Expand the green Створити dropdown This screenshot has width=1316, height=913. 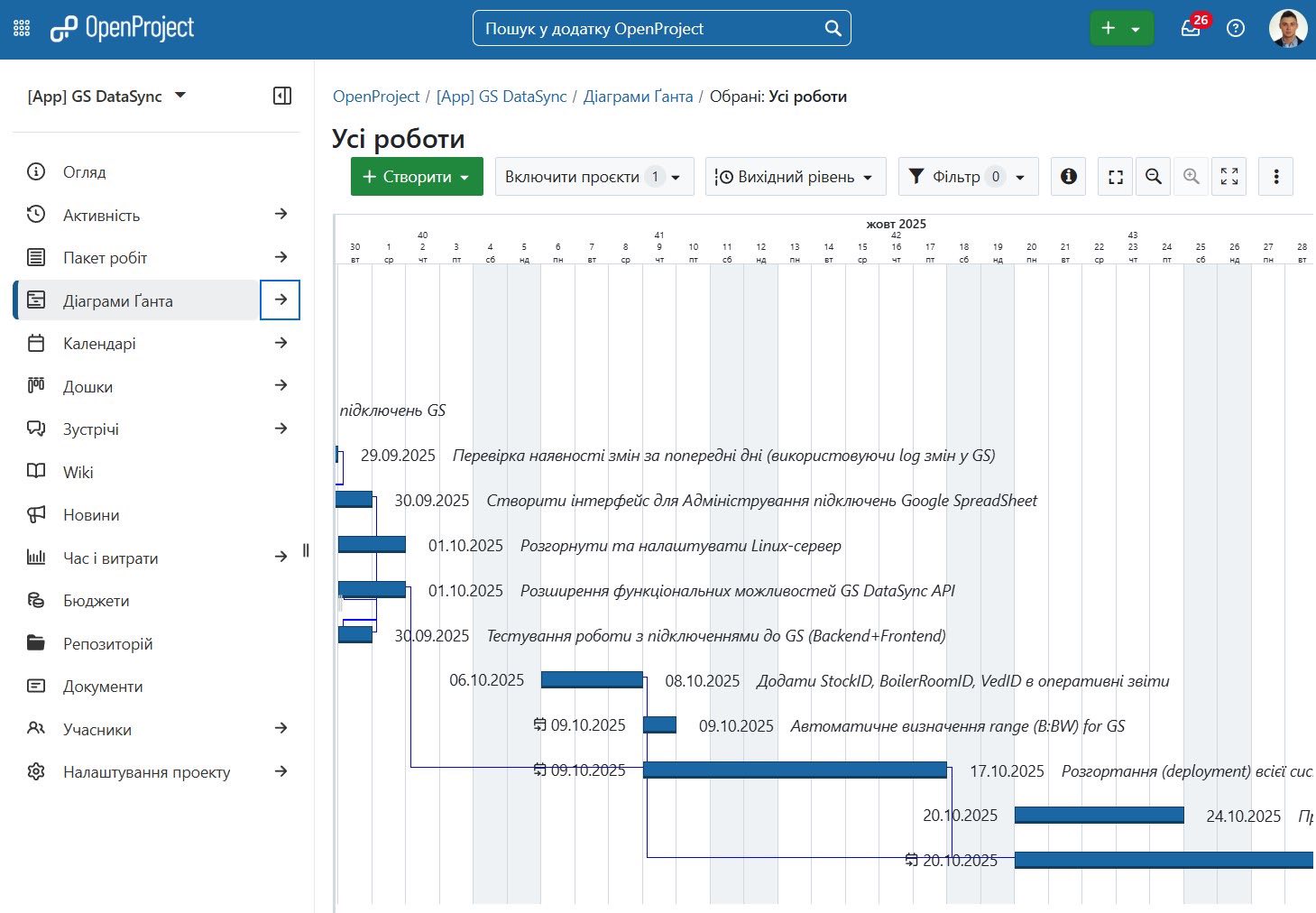(x=417, y=177)
